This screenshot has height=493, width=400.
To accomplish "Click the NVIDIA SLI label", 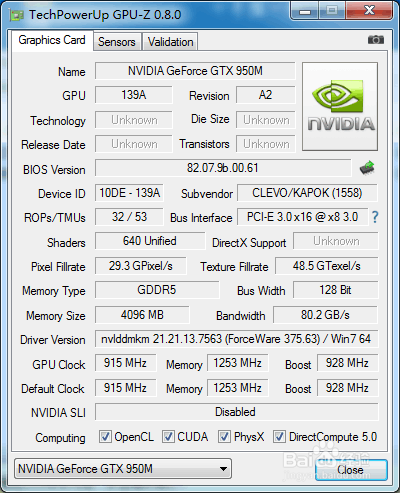I will point(58,413).
